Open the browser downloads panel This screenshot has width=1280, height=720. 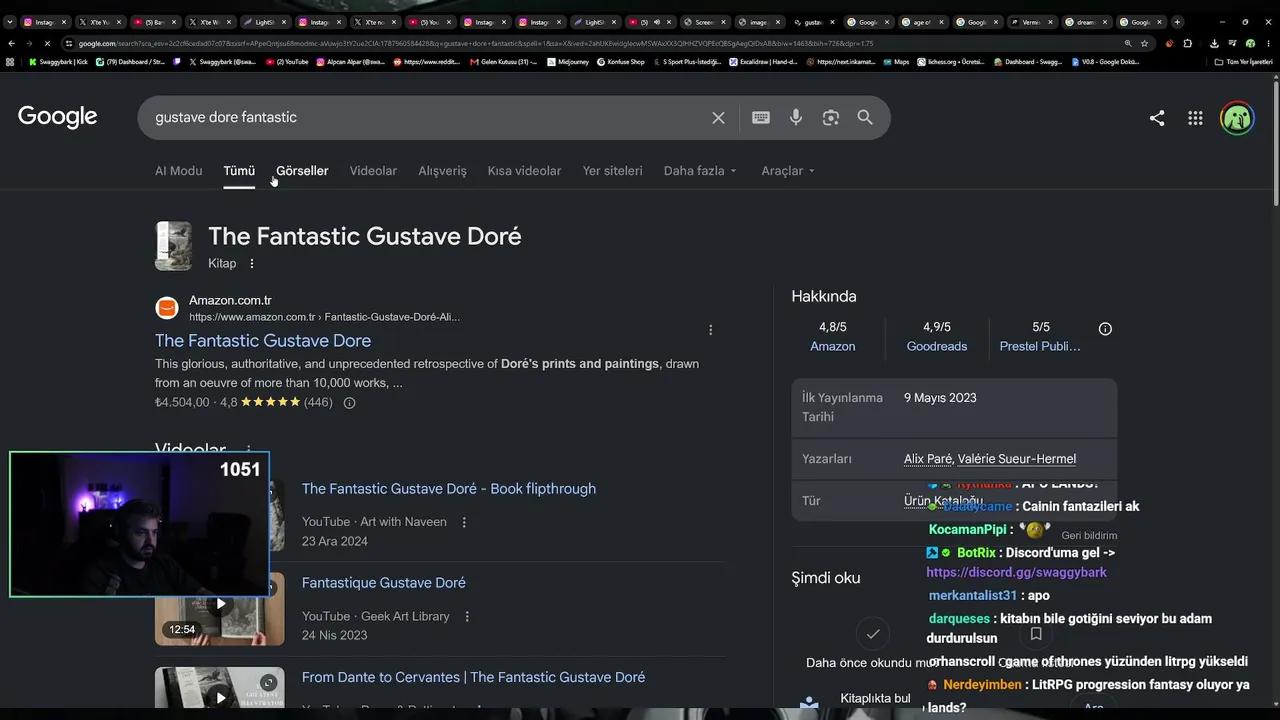(1214, 44)
